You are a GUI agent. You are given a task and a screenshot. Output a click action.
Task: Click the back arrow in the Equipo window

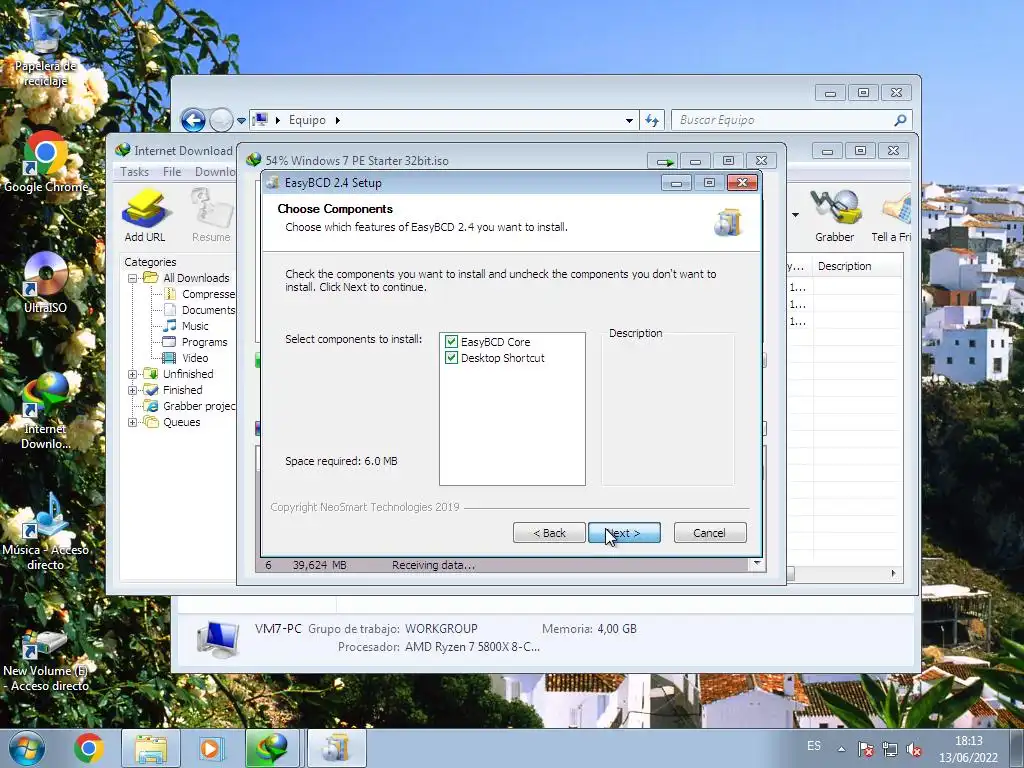coord(193,120)
